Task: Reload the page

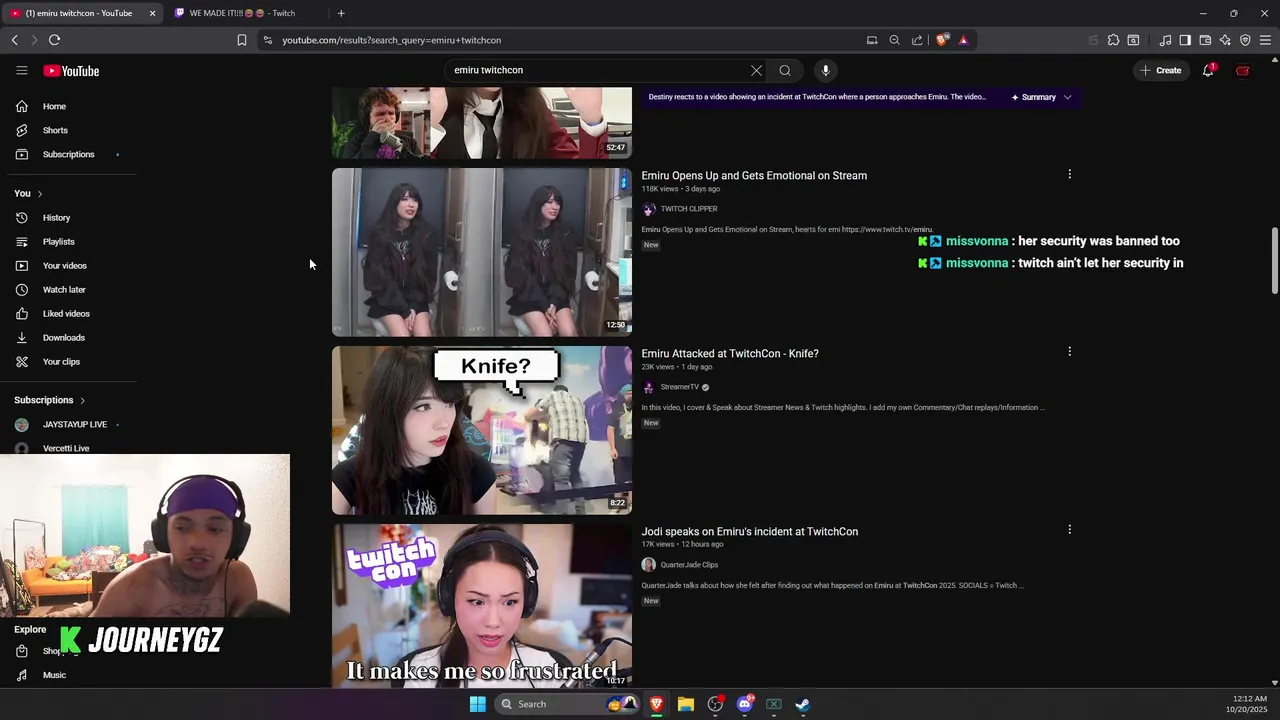Action: [x=54, y=40]
